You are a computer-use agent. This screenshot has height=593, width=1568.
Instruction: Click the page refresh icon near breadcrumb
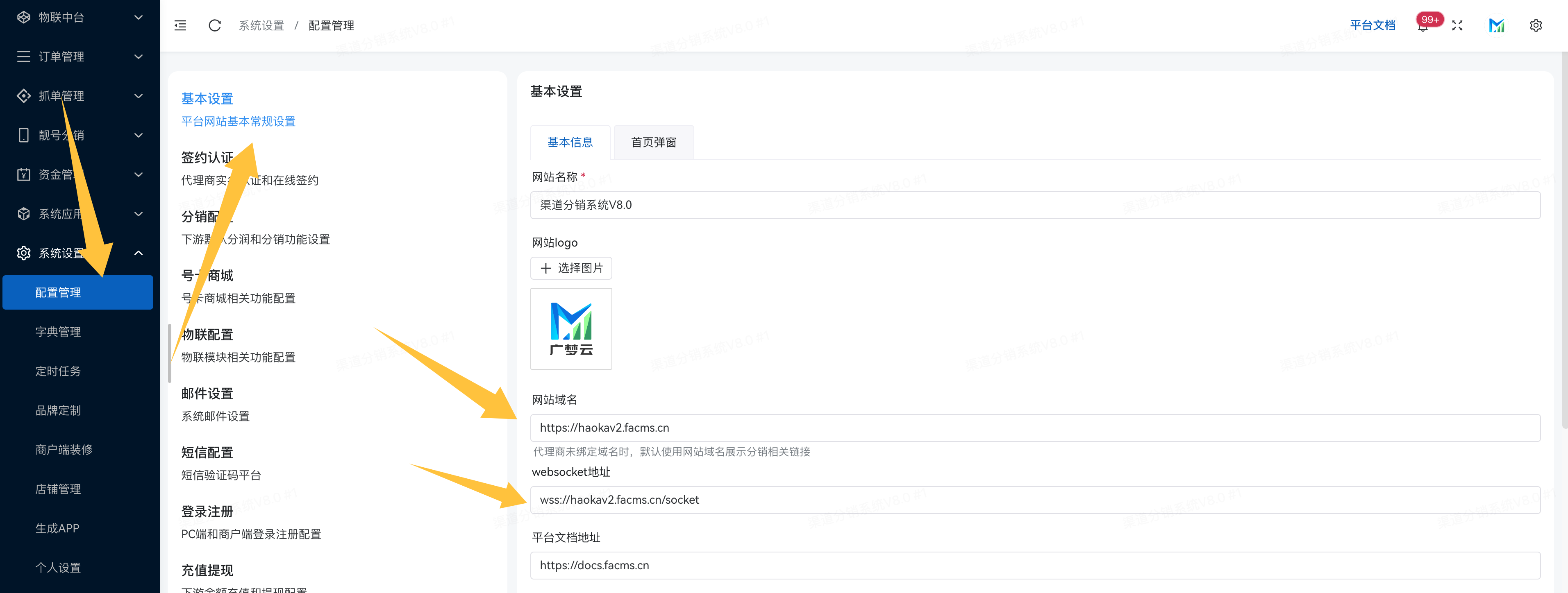click(214, 25)
